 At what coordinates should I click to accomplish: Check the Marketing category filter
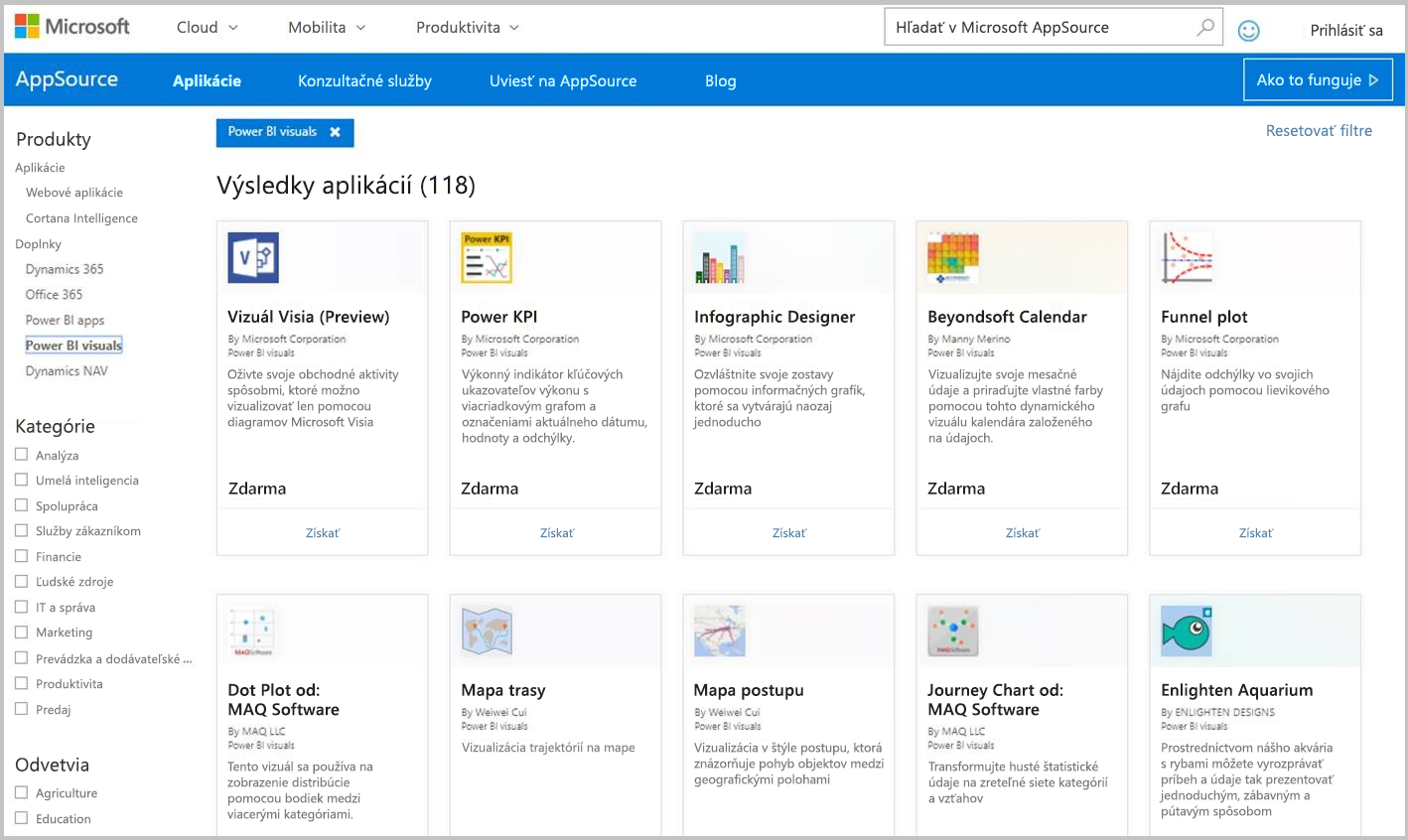click(19, 632)
